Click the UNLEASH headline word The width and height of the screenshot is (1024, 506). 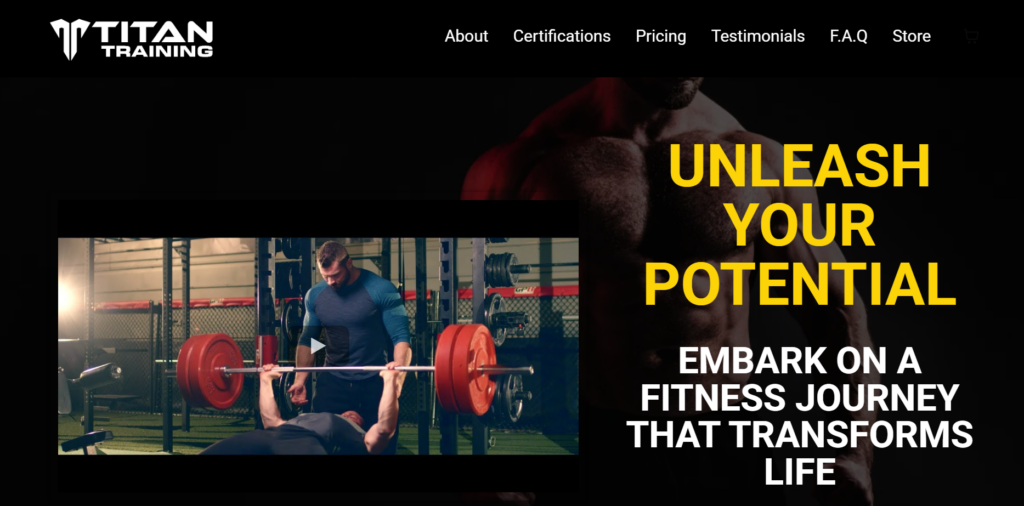pyautogui.click(x=799, y=166)
